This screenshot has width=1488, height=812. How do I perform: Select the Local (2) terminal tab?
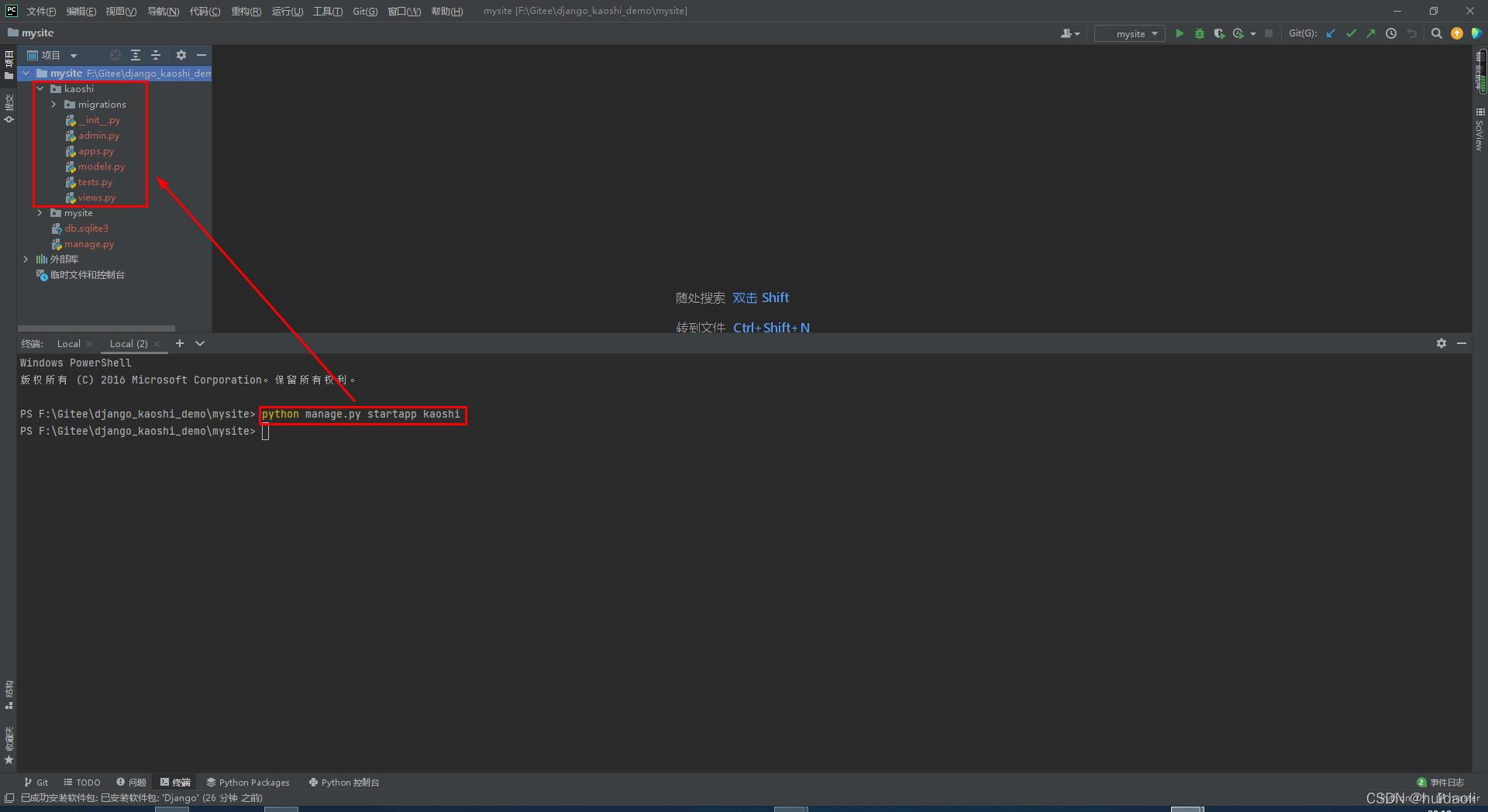[x=129, y=343]
